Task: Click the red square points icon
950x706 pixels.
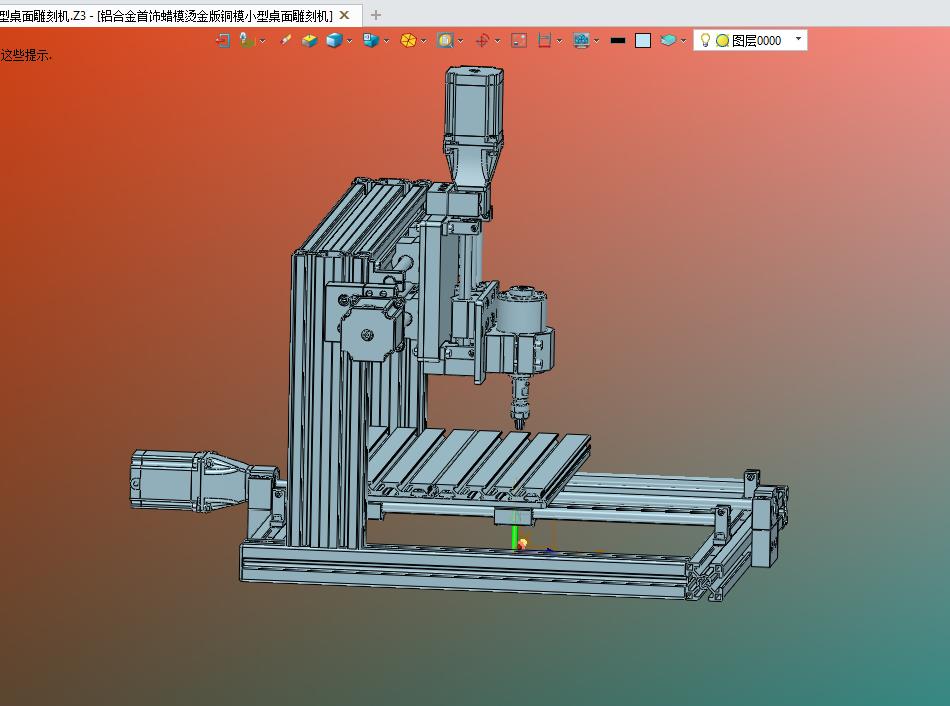Action: 519,41
